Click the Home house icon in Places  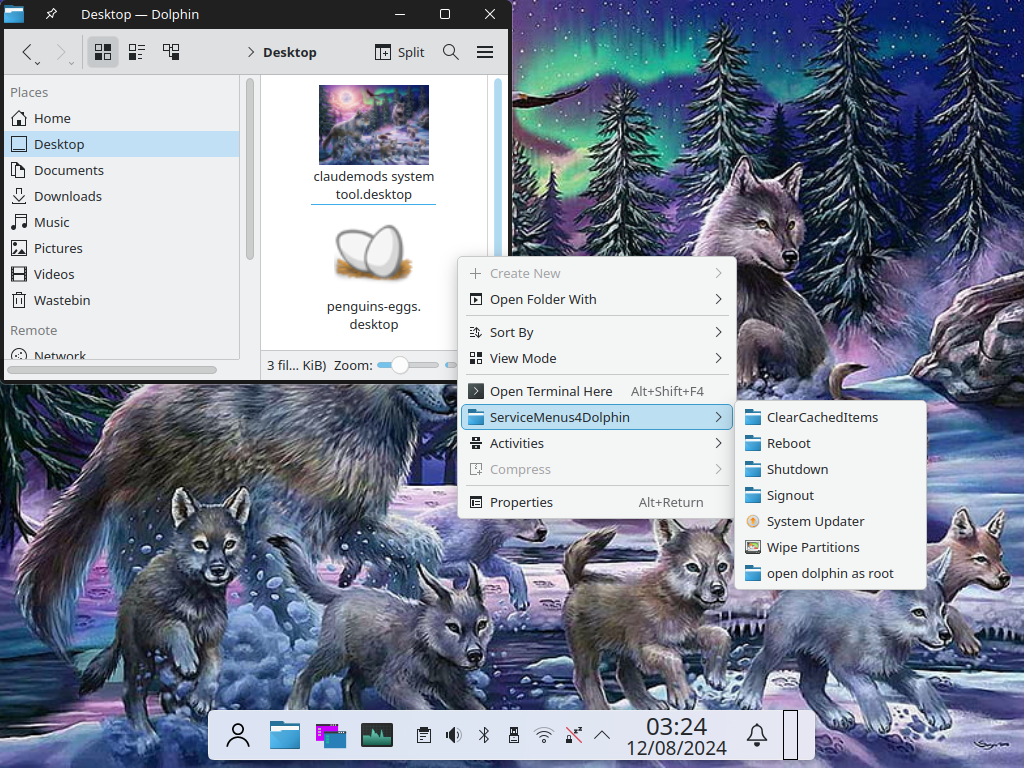pos(19,118)
